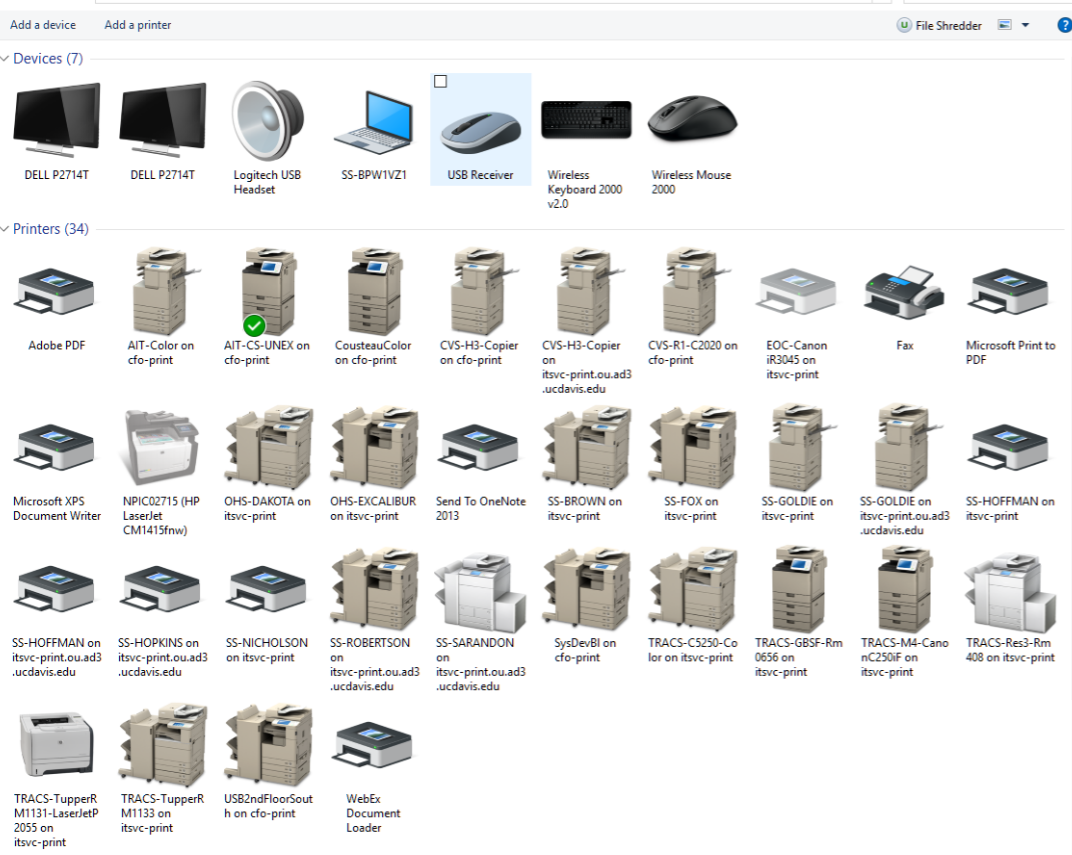
Task: Select the SS-FOX on itsvc-print printer
Action: tap(691, 465)
